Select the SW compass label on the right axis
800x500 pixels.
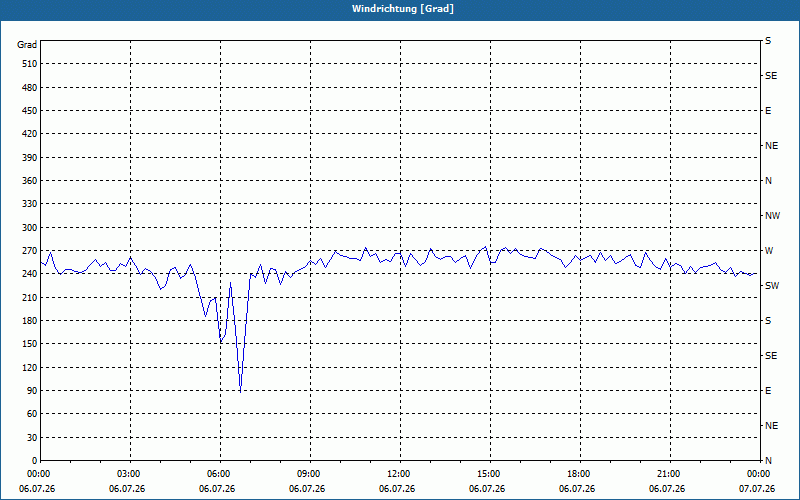772,286
